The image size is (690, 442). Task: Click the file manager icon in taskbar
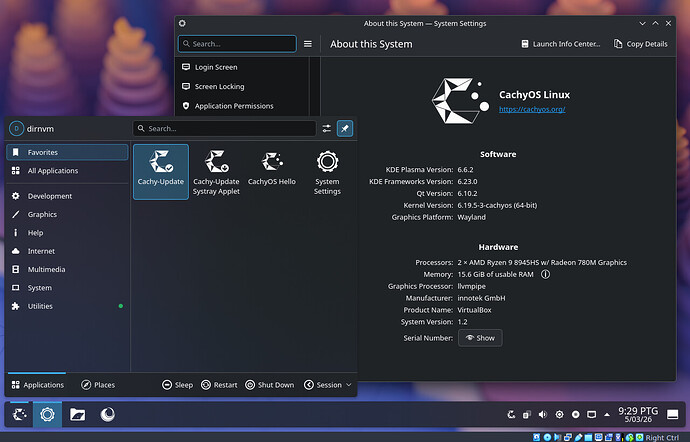click(77, 413)
